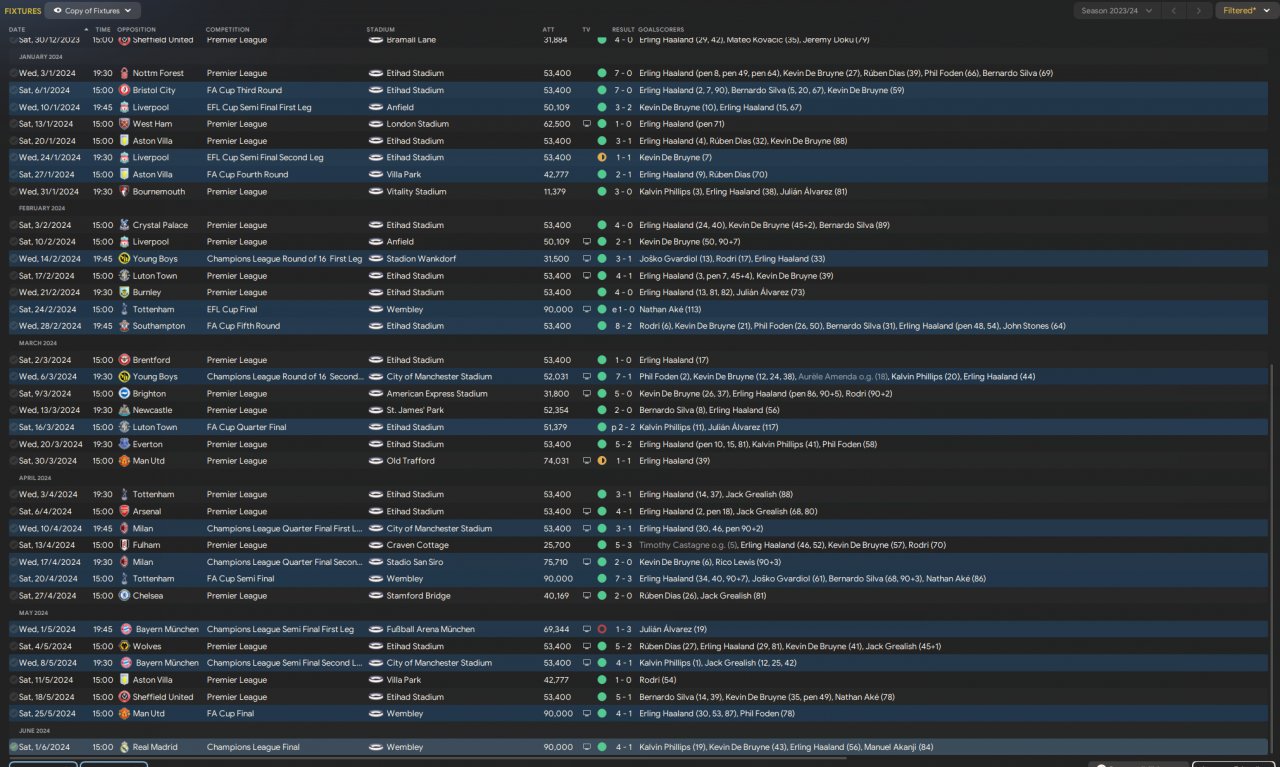The image size is (1280, 767).
Task: Click the Southampton club badge
Action: (x=124, y=326)
